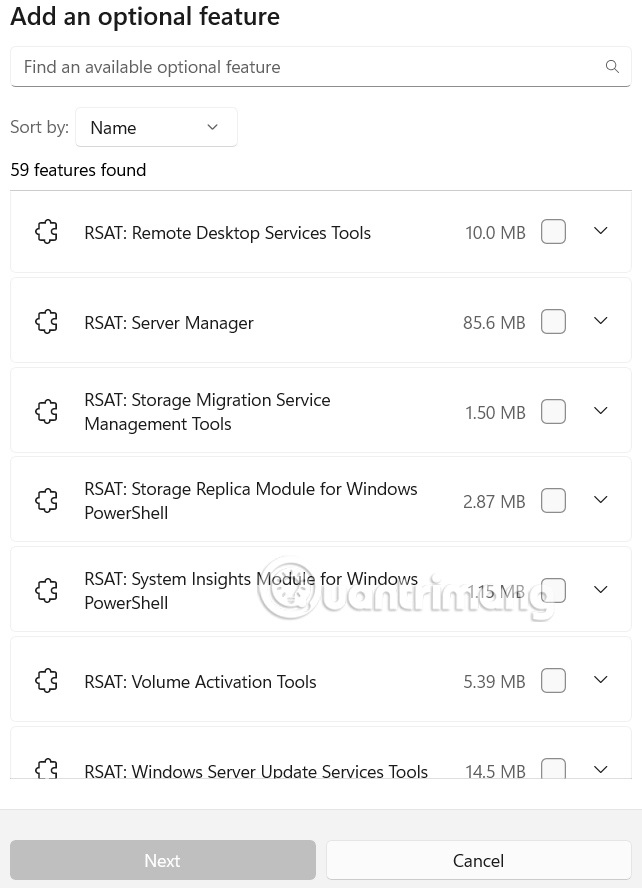Check the box for RSAT: Remote Desktop Services Tools
This screenshot has width=642, height=888.
553,231
